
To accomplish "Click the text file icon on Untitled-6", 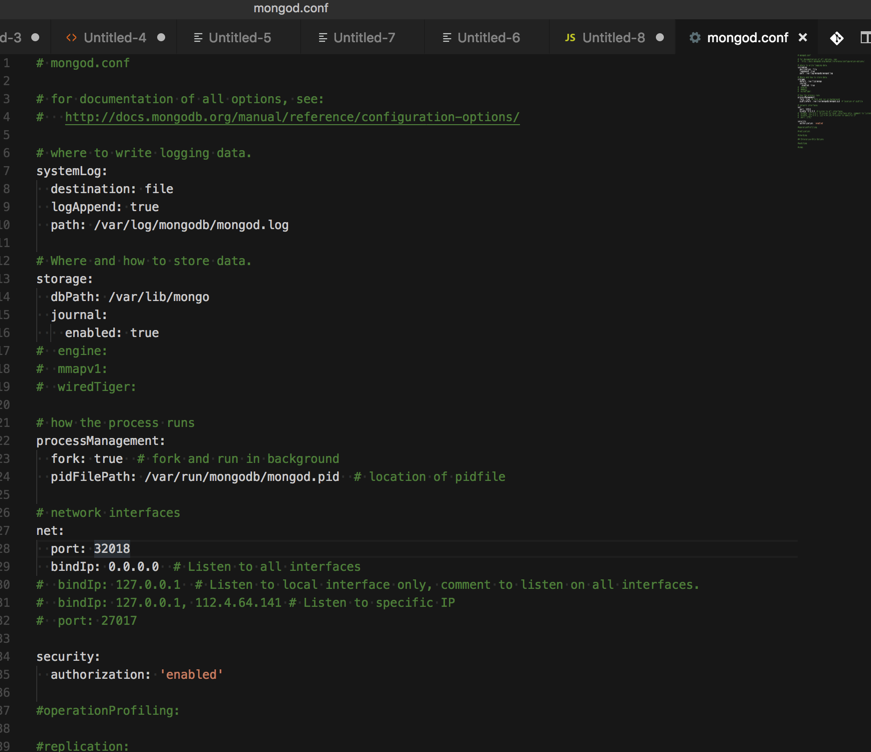I will tap(447, 38).
